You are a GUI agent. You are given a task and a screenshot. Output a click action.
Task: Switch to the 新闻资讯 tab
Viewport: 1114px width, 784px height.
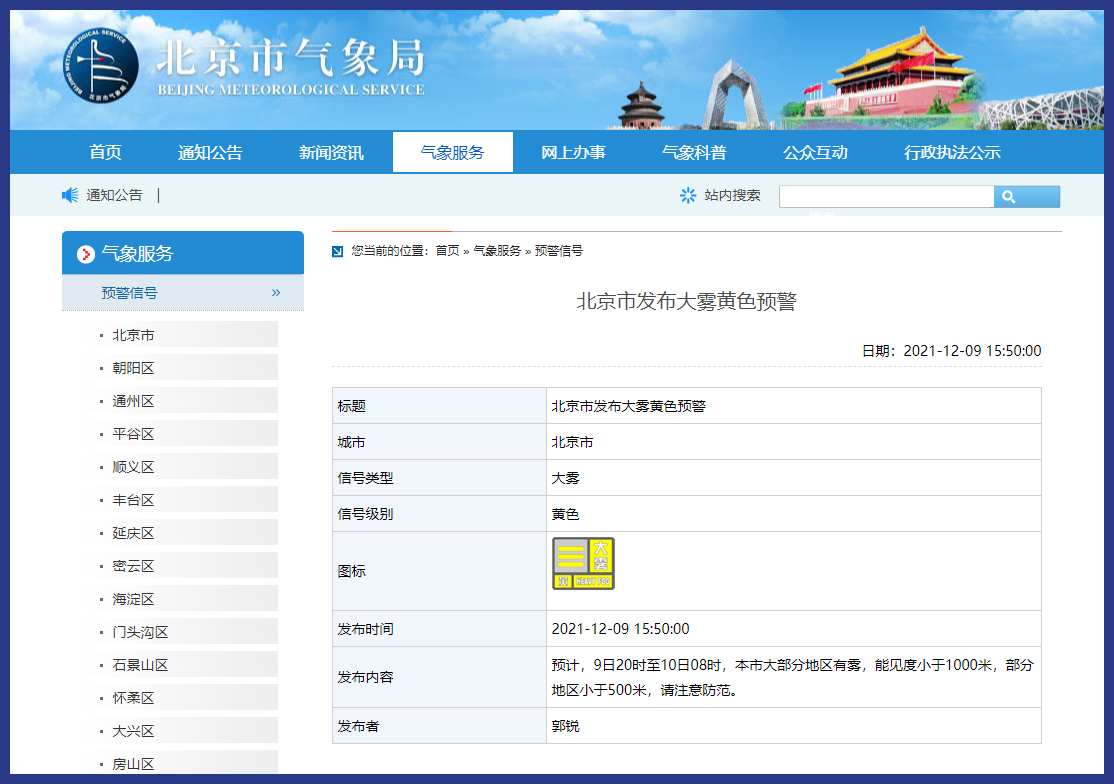tap(331, 153)
